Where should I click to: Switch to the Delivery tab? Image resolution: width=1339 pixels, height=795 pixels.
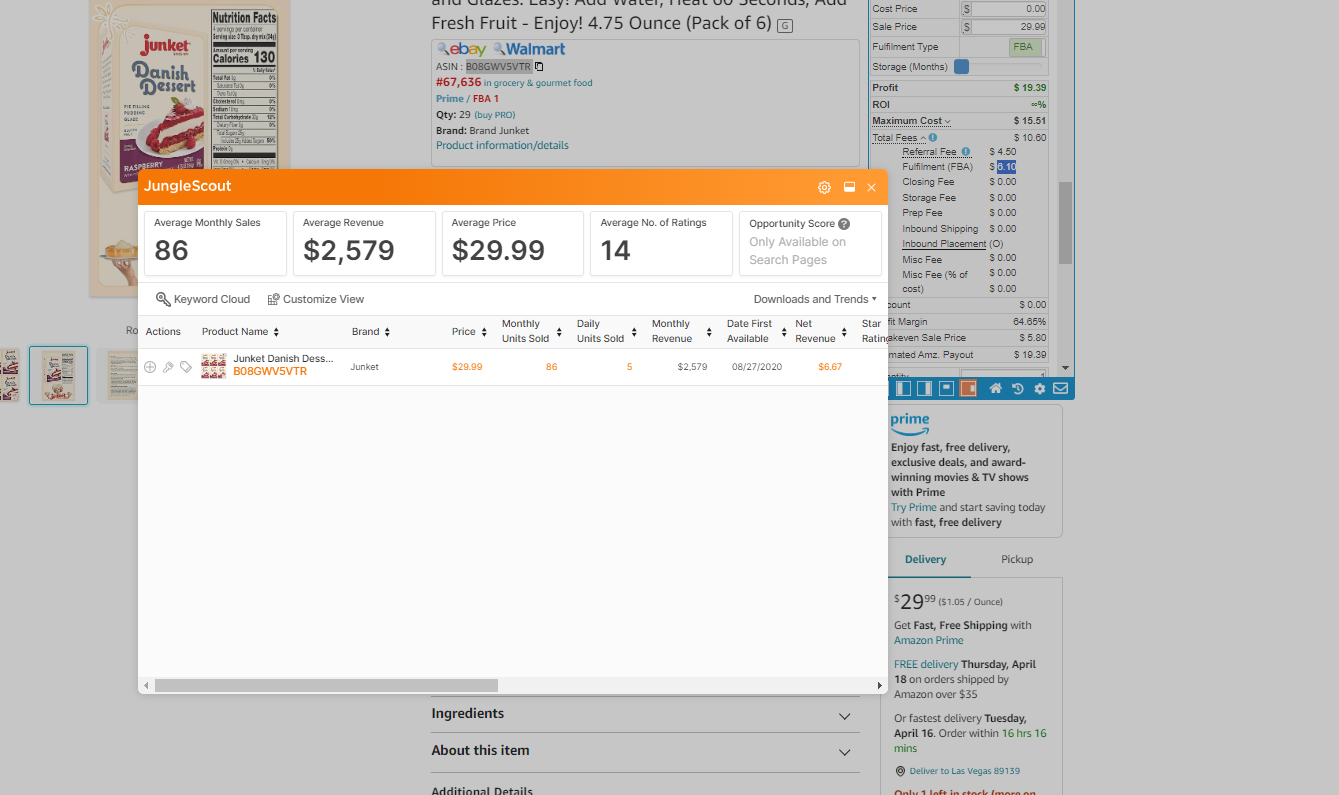(x=925, y=559)
